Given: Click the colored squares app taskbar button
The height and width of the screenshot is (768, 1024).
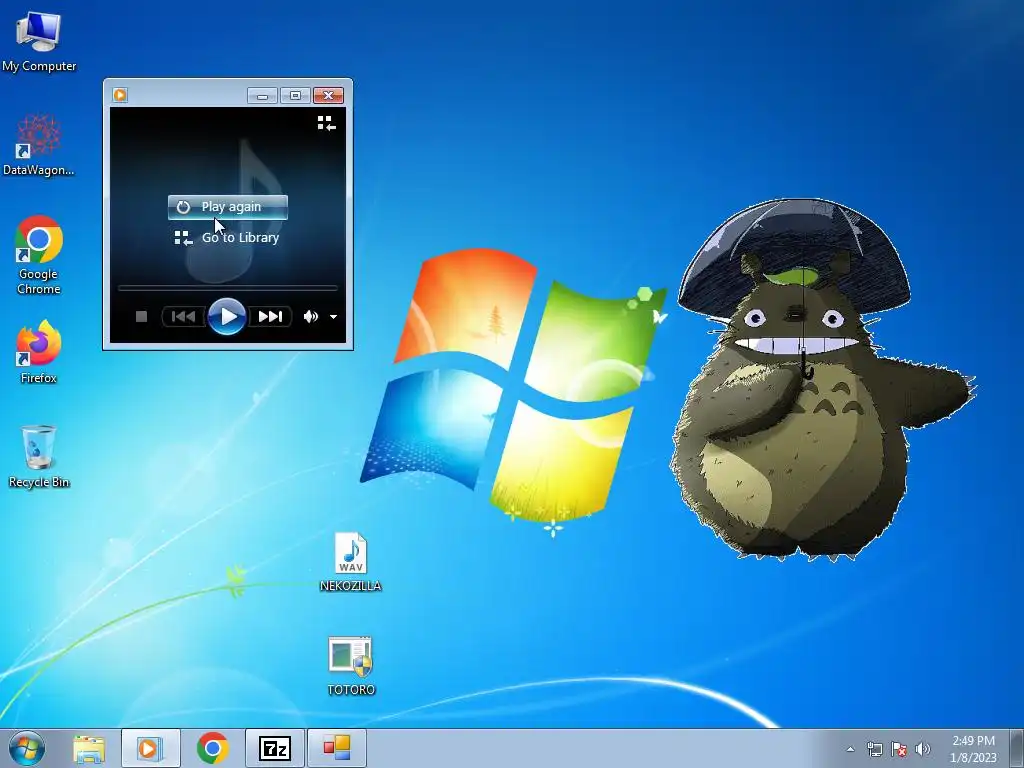Looking at the screenshot, I should 336,748.
